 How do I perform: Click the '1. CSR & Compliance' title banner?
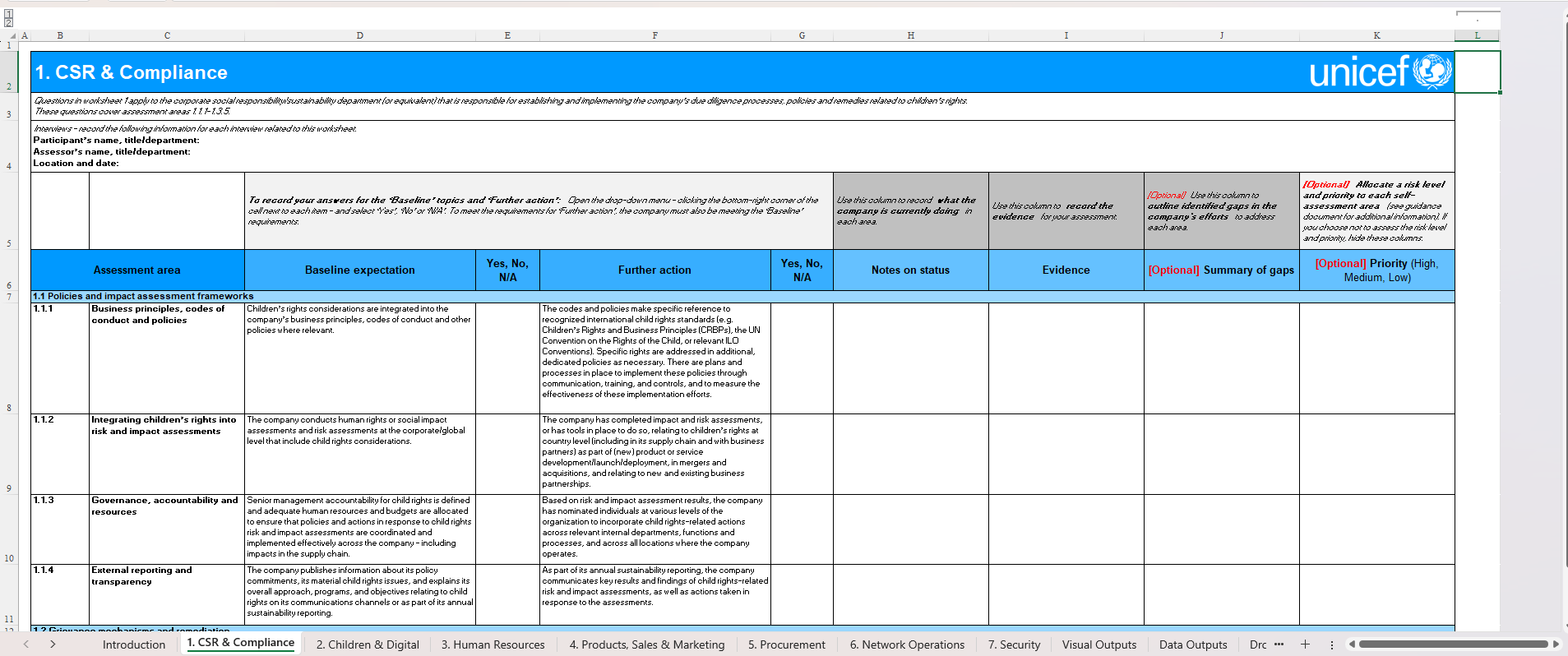coord(742,72)
